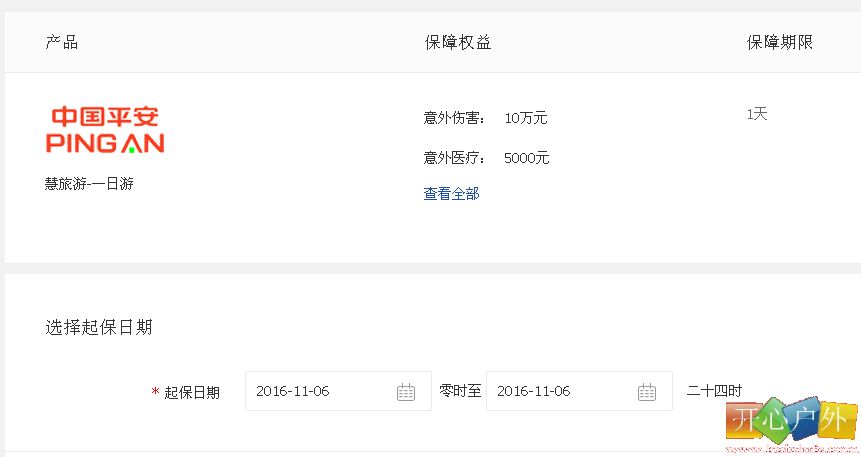Click the 起保日期 required field label
Image resolution: width=861 pixels, height=457 pixels.
pos(186,392)
